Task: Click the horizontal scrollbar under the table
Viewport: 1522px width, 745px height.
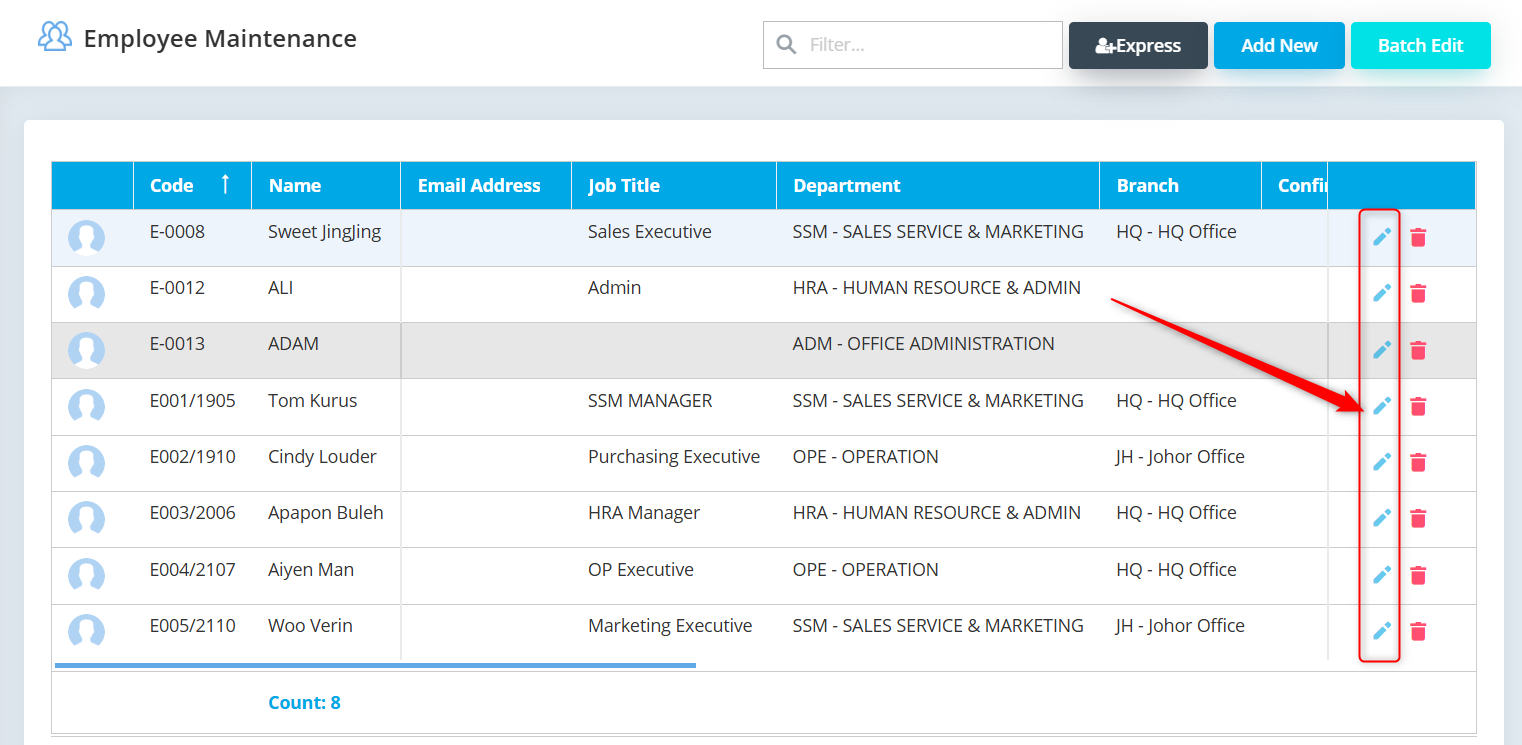Action: tap(375, 664)
